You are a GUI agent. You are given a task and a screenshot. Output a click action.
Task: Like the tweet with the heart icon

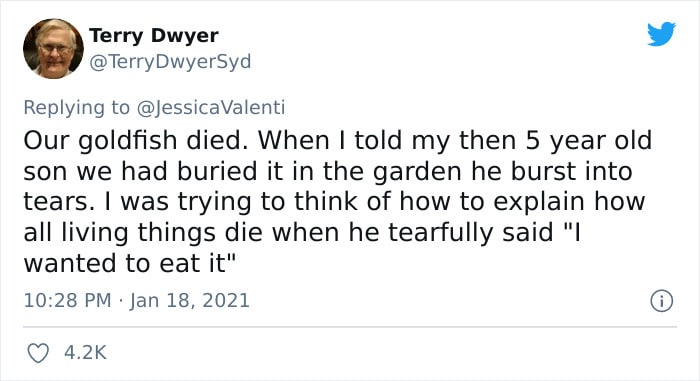point(38,353)
